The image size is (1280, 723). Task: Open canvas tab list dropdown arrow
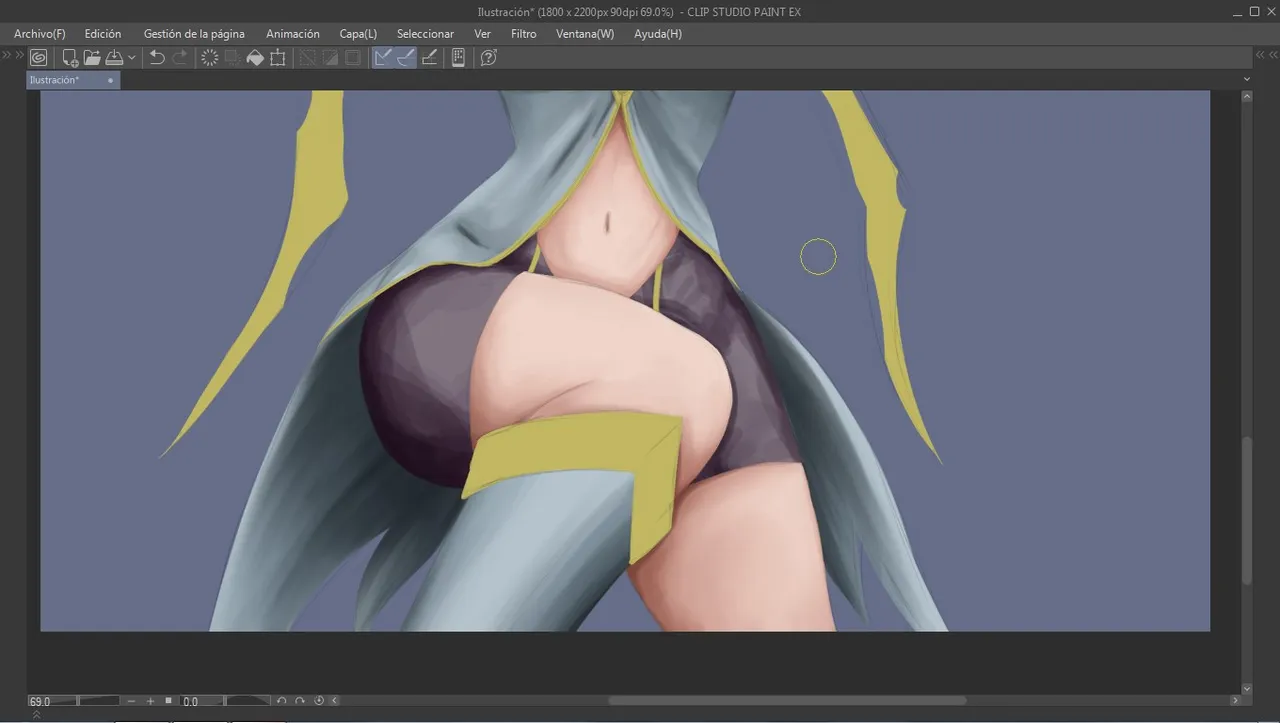[1246, 80]
